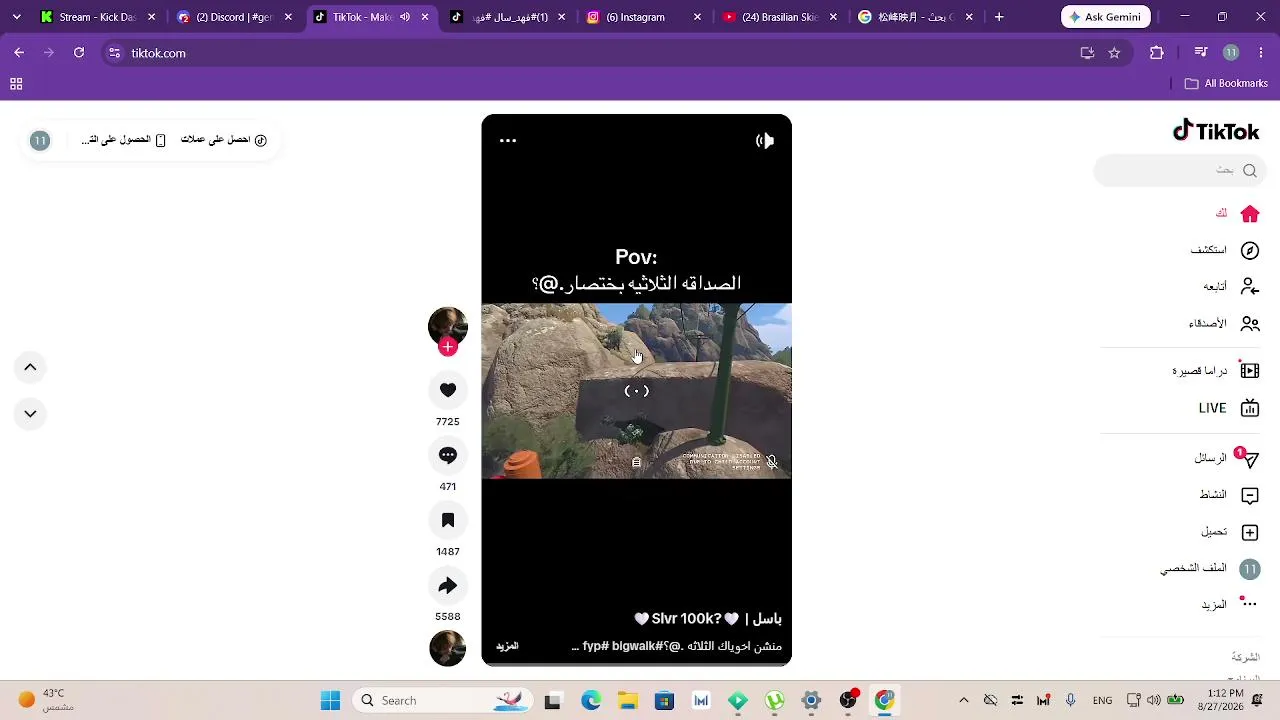
Task: Mute the TikTok tab via its speaker icon
Action: tap(405, 17)
